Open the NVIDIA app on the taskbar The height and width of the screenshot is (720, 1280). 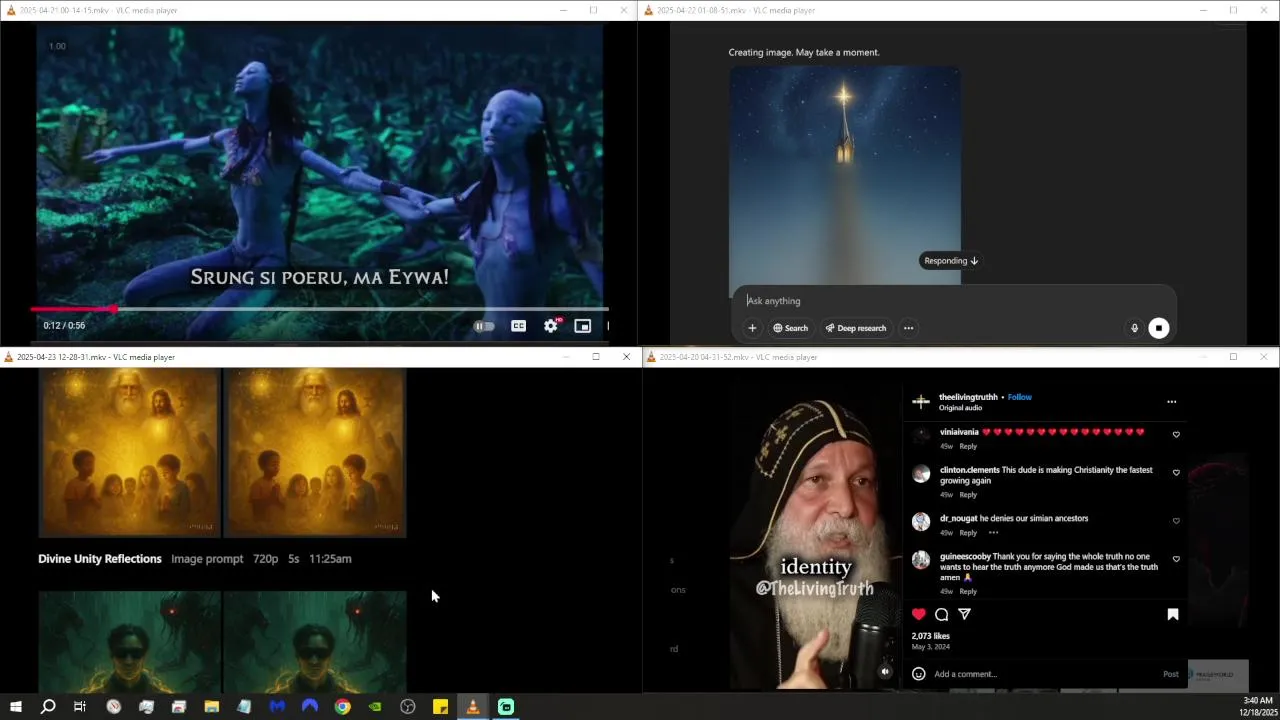[x=375, y=707]
